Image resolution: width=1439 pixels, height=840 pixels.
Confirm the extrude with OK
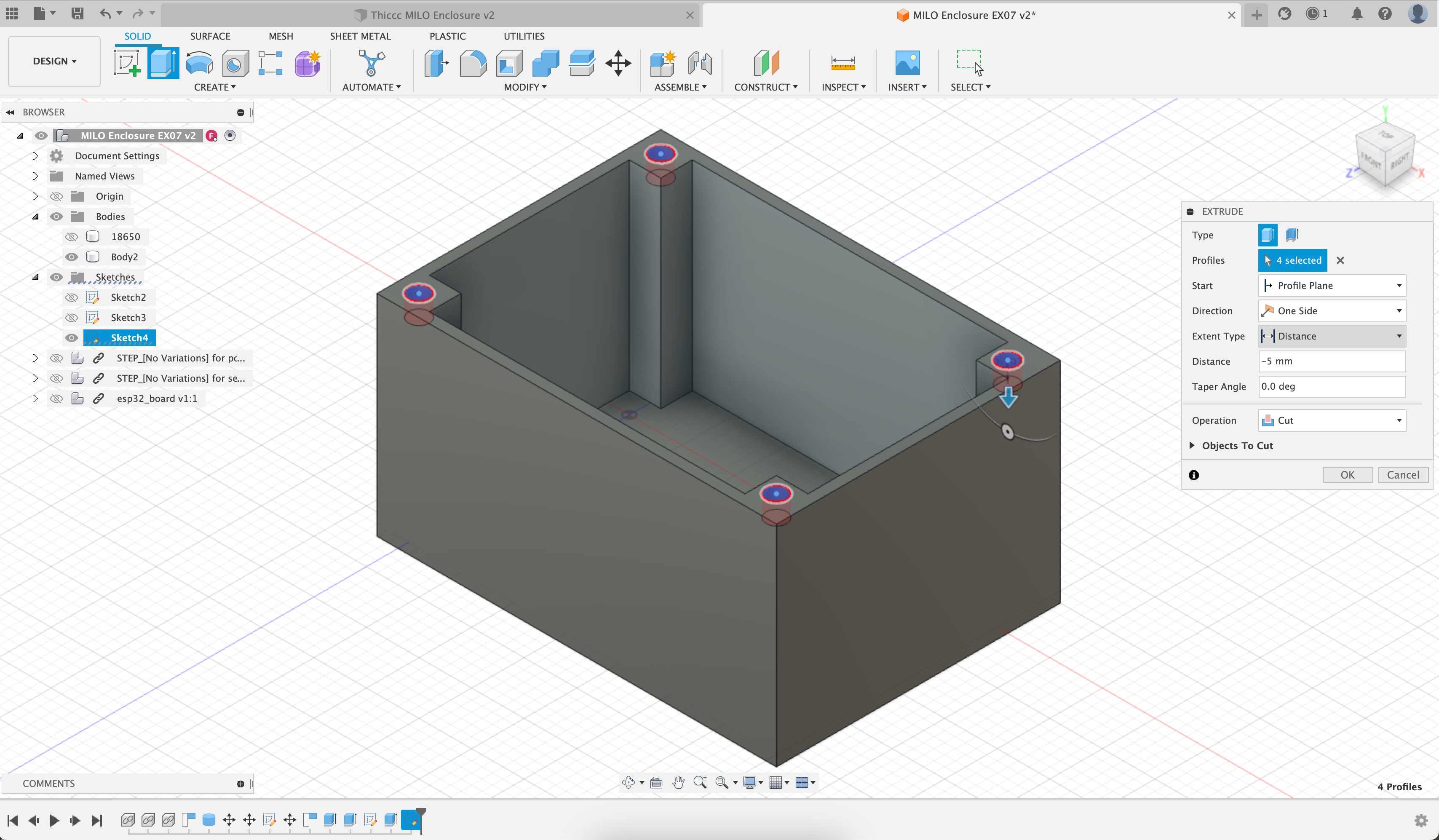click(x=1347, y=474)
